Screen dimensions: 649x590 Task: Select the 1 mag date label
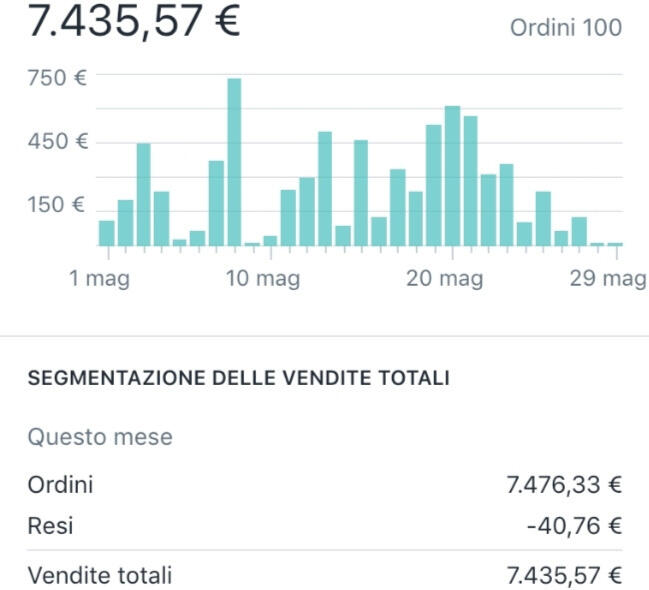(x=99, y=278)
